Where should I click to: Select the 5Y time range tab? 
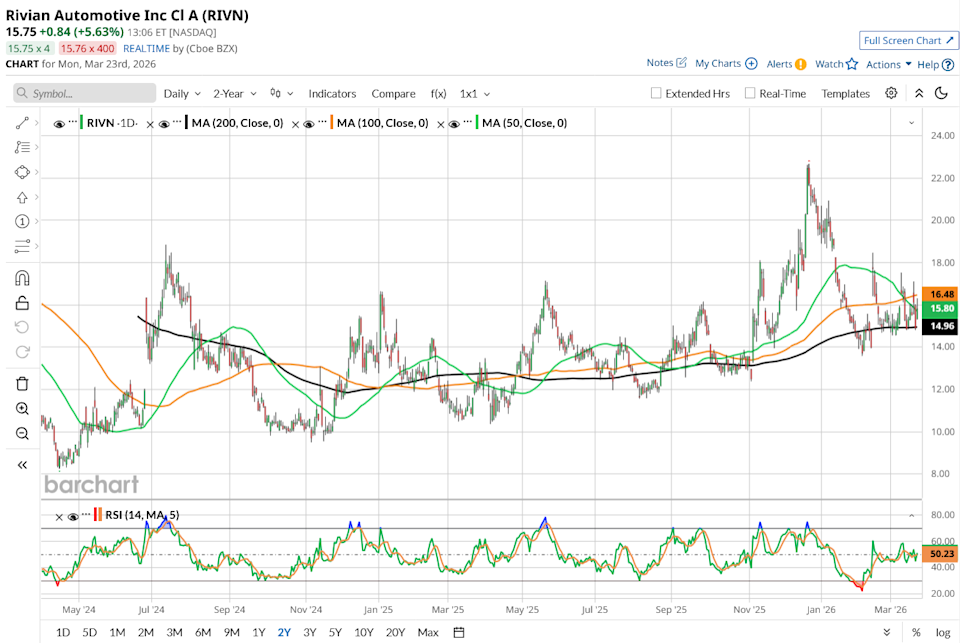(x=335, y=632)
